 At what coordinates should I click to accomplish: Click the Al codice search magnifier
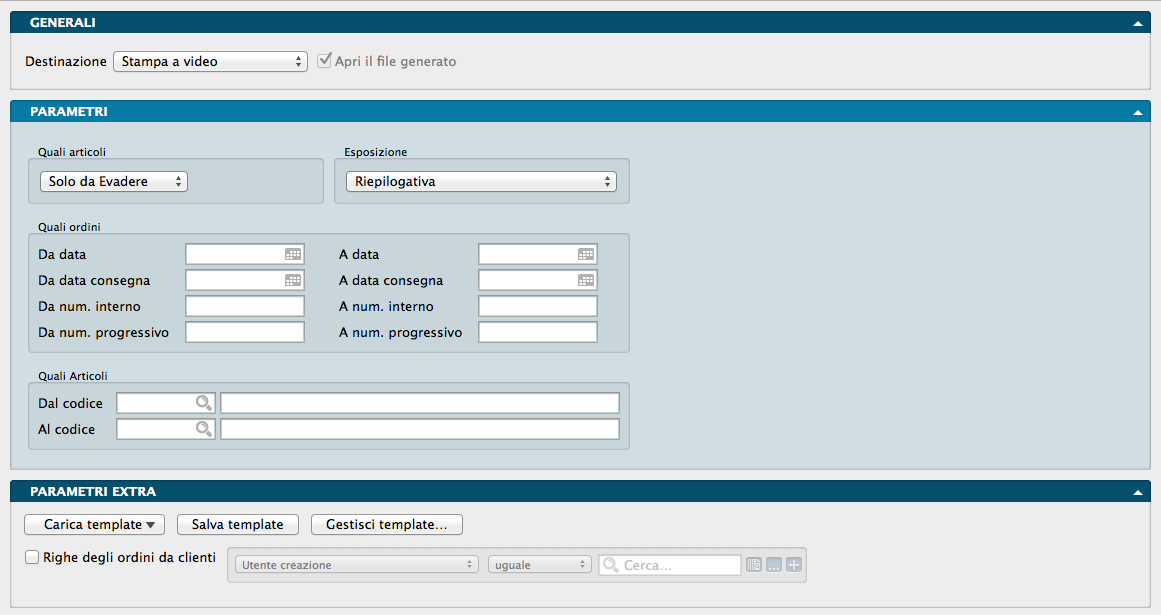click(x=204, y=429)
